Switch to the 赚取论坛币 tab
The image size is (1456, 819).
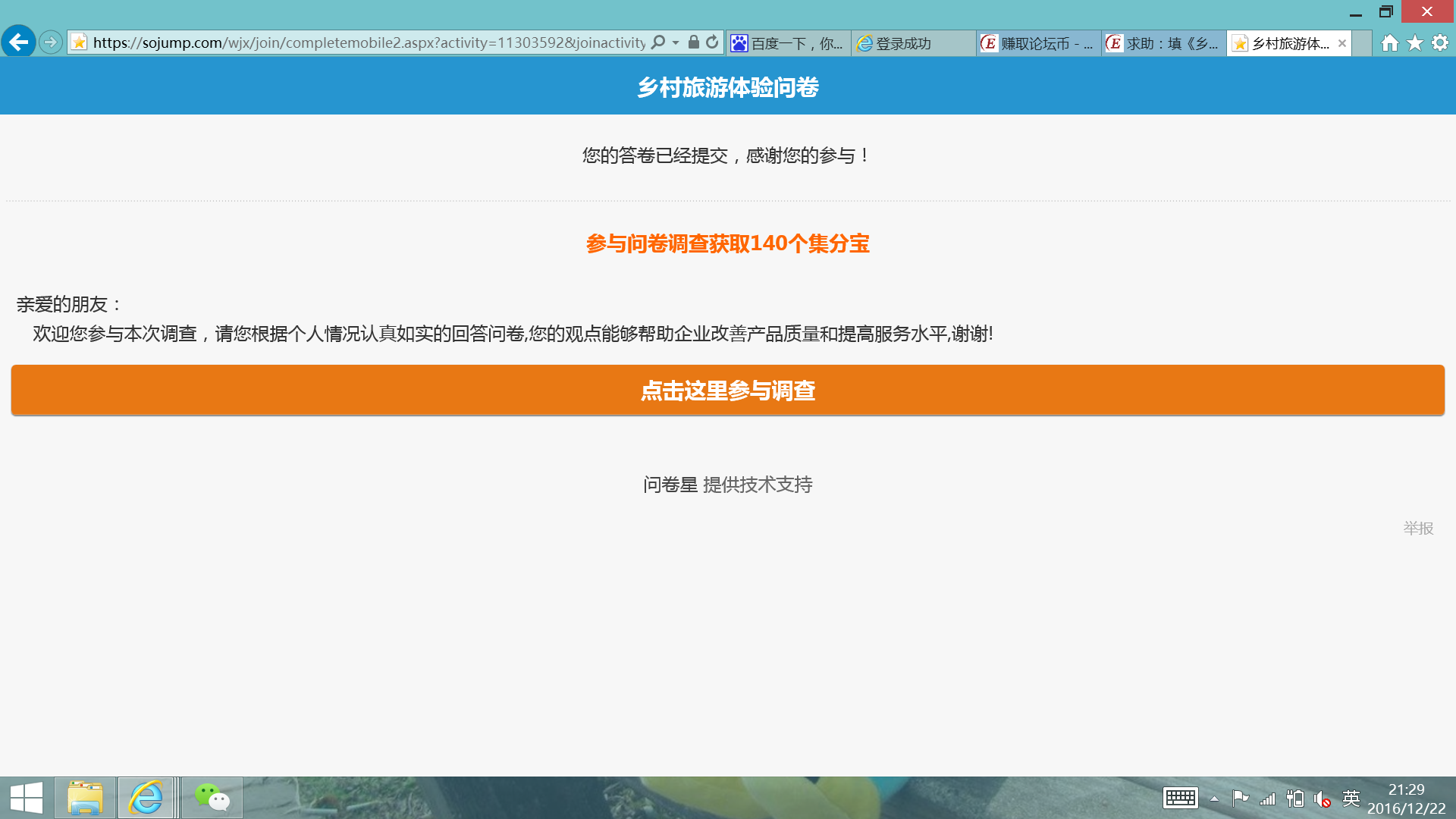point(1038,43)
